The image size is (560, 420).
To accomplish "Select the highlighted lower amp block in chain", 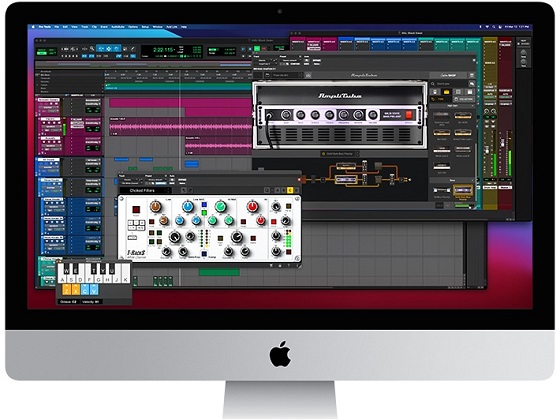I will 346,179.
